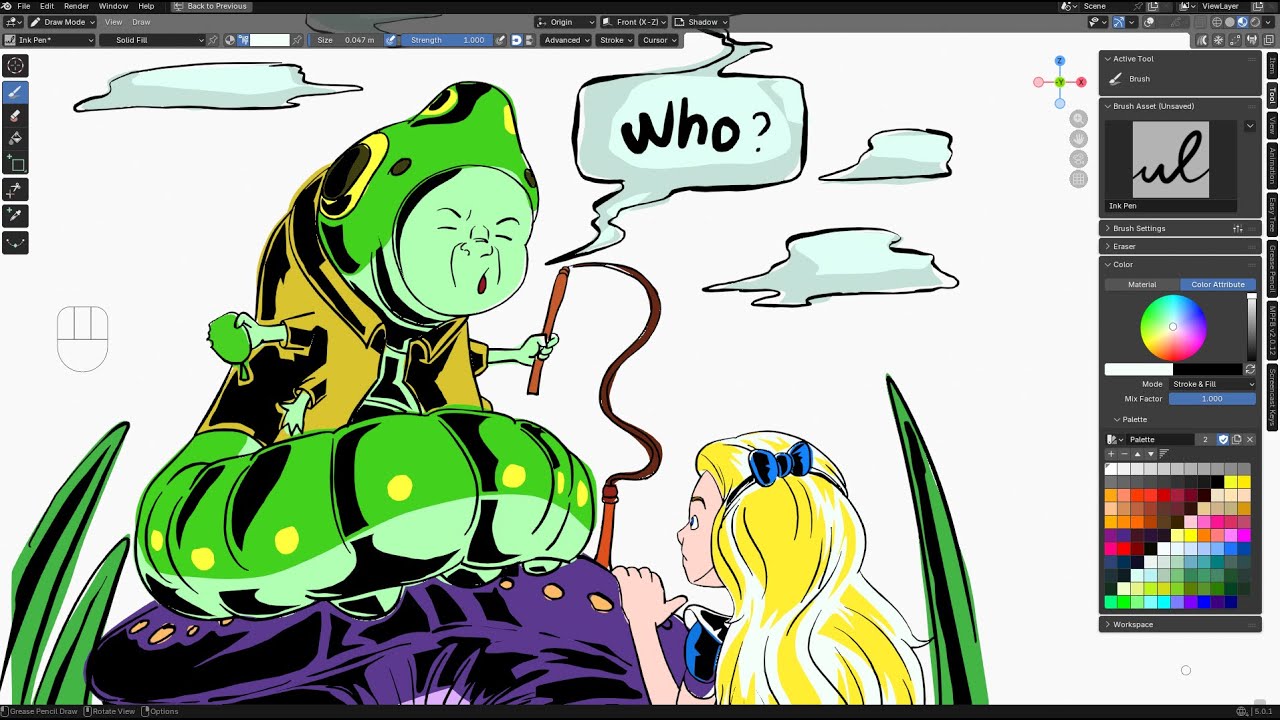Duplicate the Palette datablock
Screen dimensions: 1280x720
pos(1237,439)
